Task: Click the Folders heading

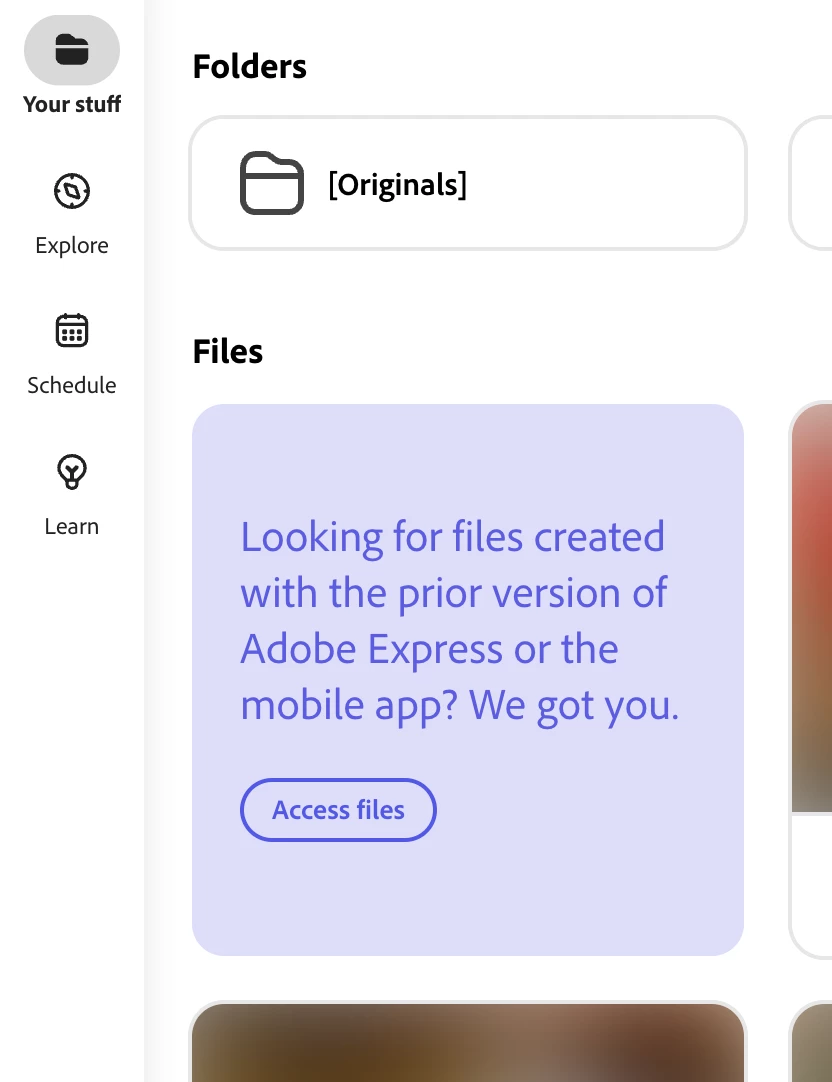Action: click(250, 67)
